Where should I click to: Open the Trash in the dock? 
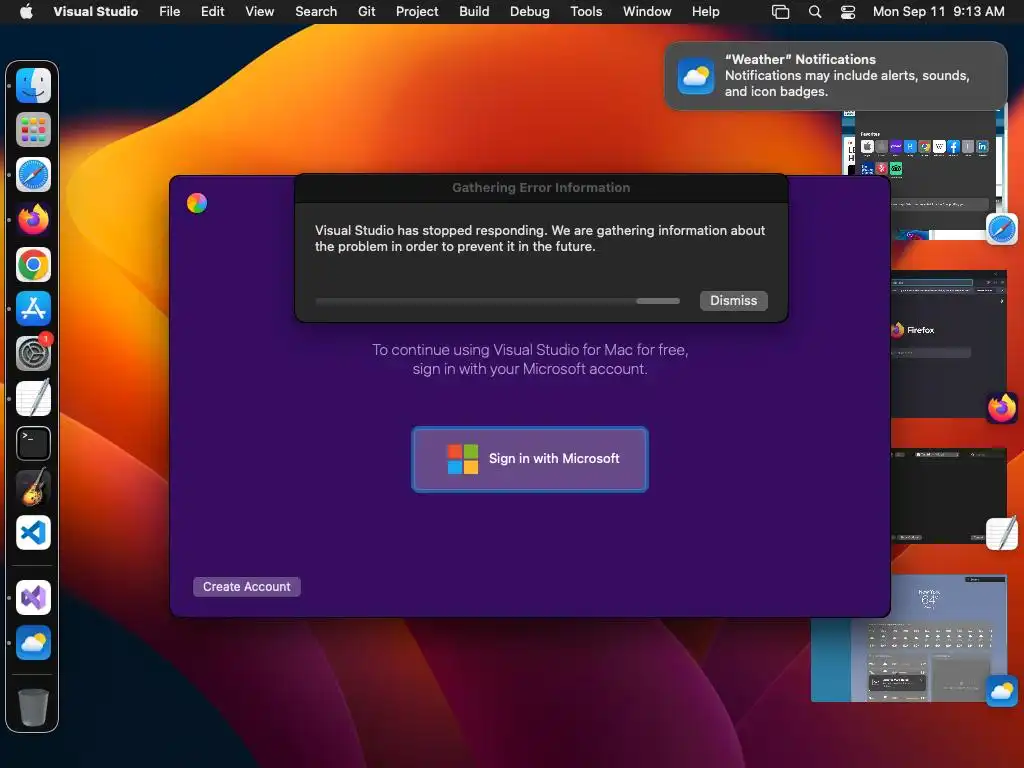(x=33, y=707)
